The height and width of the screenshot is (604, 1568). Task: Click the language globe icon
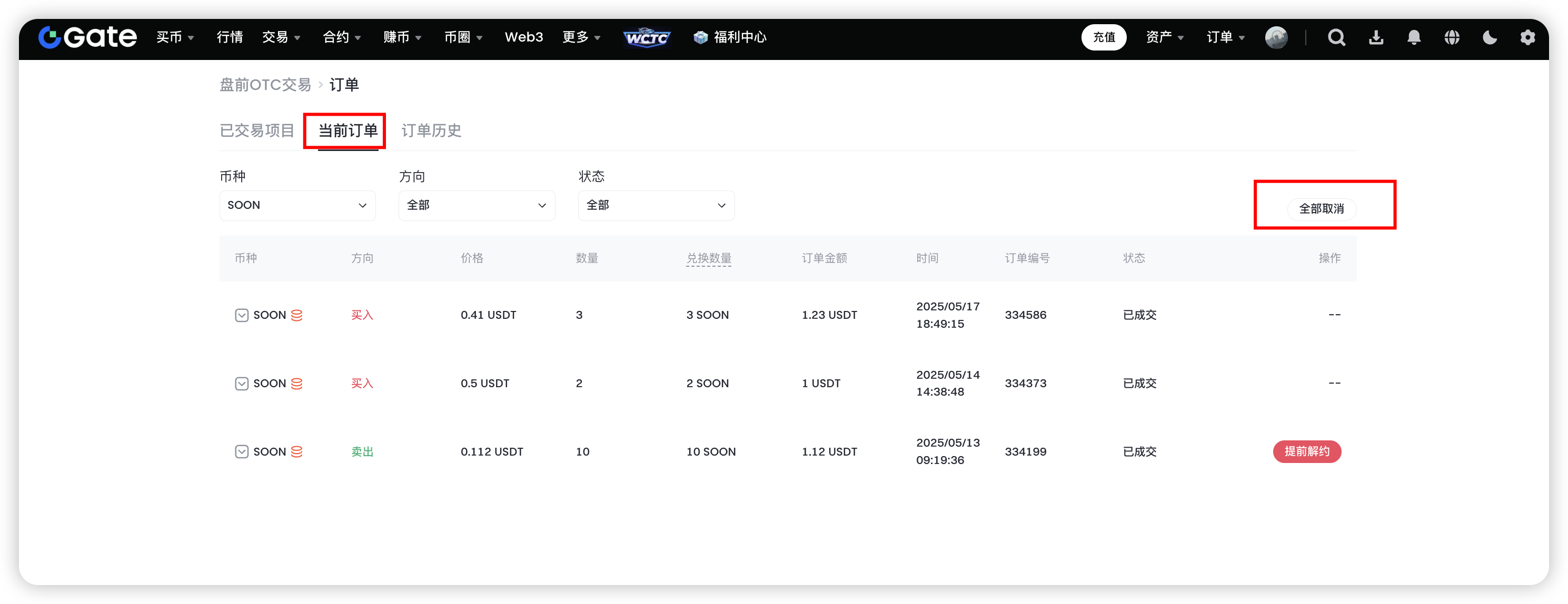pyautogui.click(x=1452, y=38)
